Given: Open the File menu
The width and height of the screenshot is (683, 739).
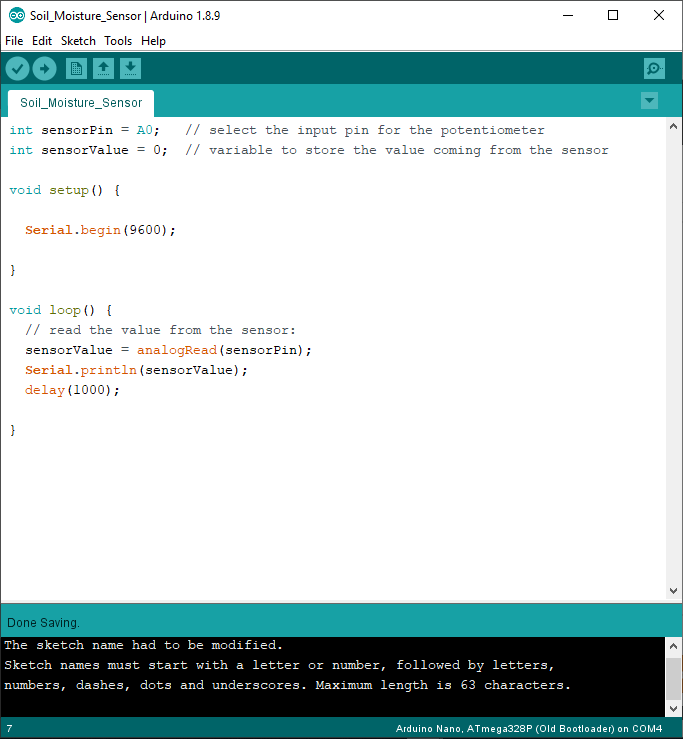Looking at the screenshot, I should tap(14, 41).
